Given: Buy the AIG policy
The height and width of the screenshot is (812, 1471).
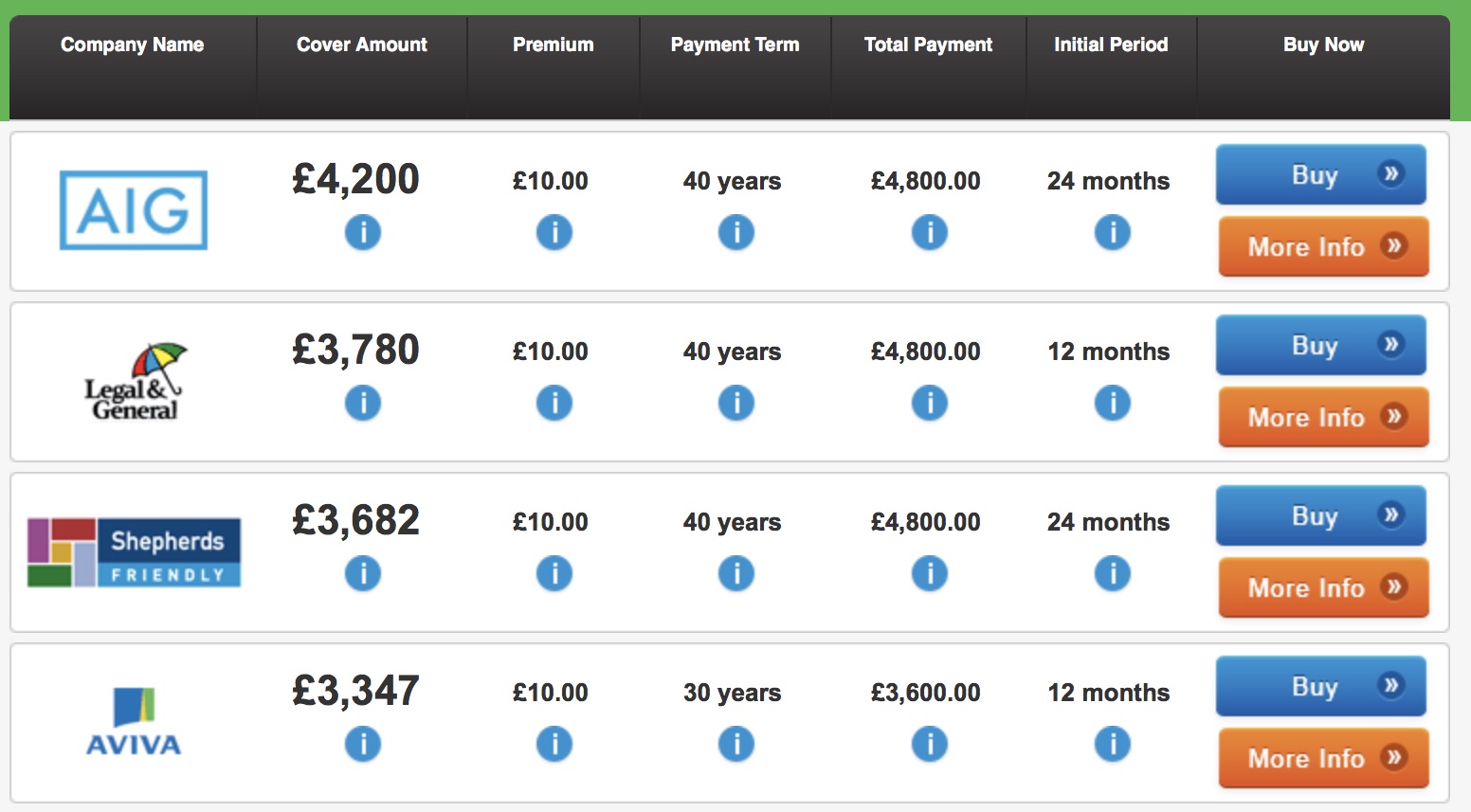Looking at the screenshot, I should tap(1320, 174).
